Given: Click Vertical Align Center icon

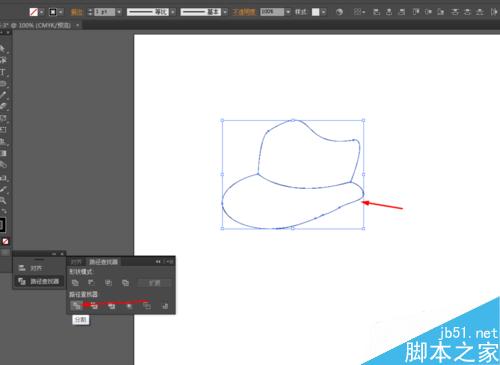Looking at the screenshot, I should coord(428,12).
